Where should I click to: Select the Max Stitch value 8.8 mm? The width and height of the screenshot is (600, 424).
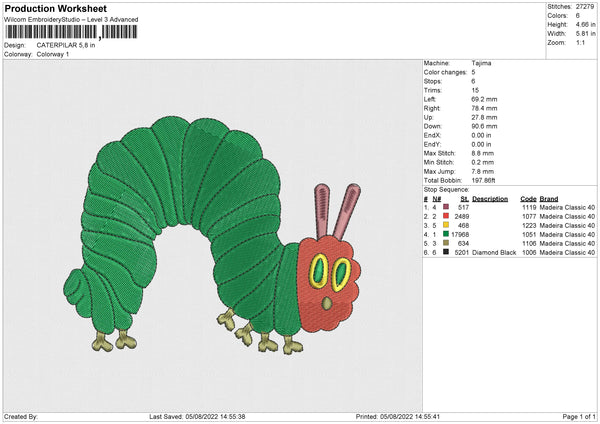click(x=483, y=153)
